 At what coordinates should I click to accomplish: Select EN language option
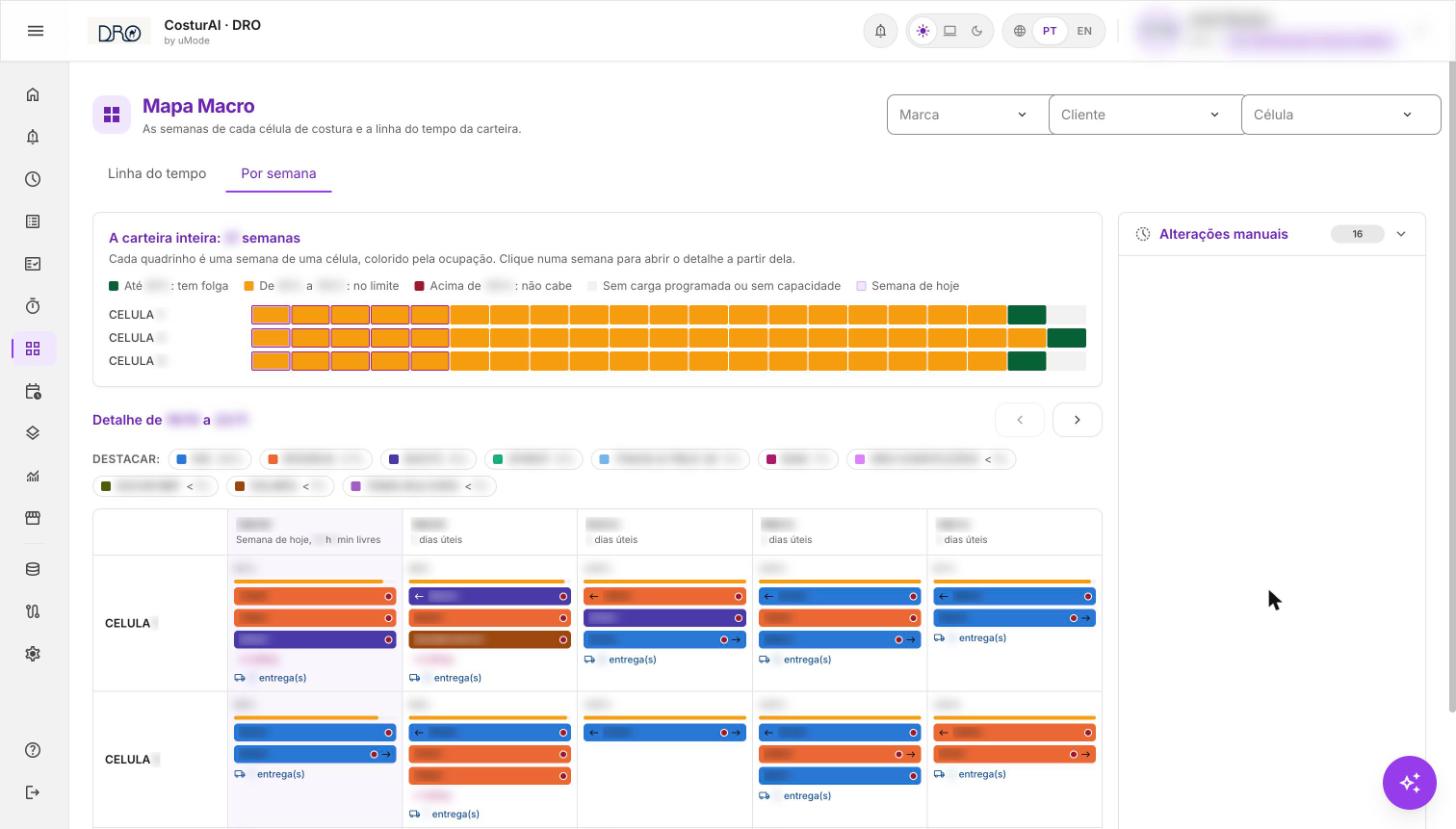1084,31
